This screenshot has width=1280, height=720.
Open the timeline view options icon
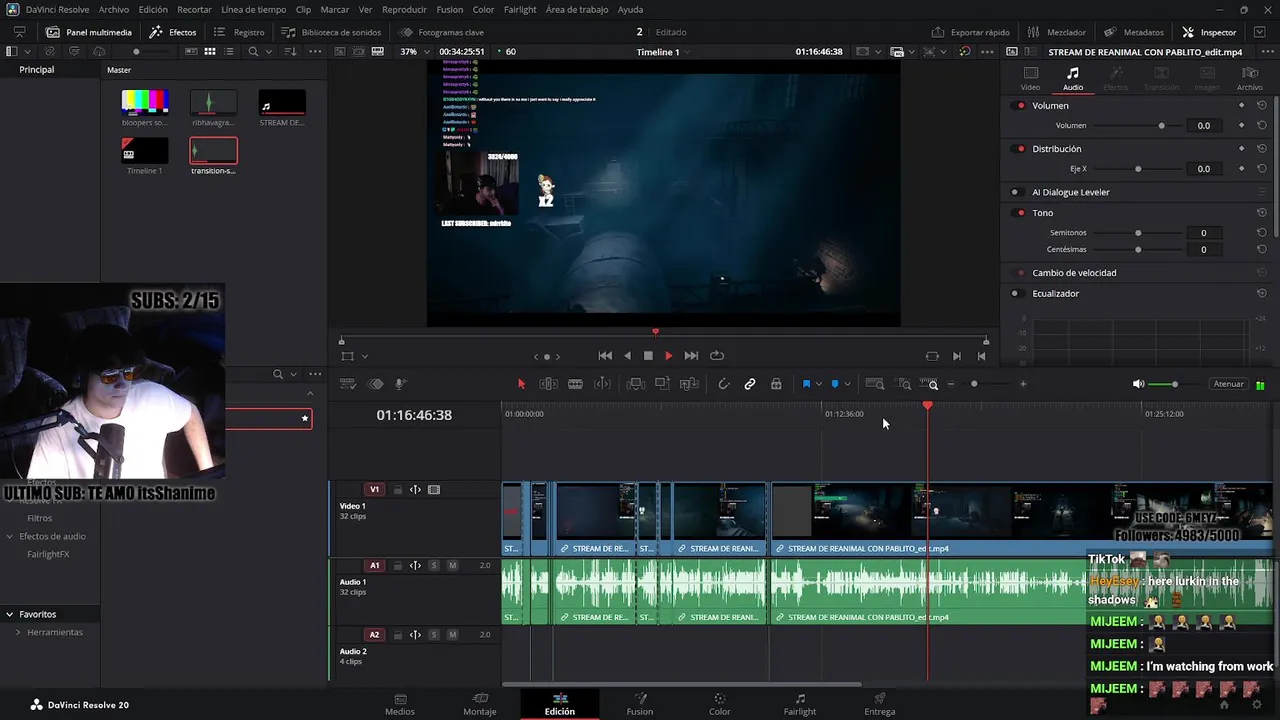[x=348, y=384]
